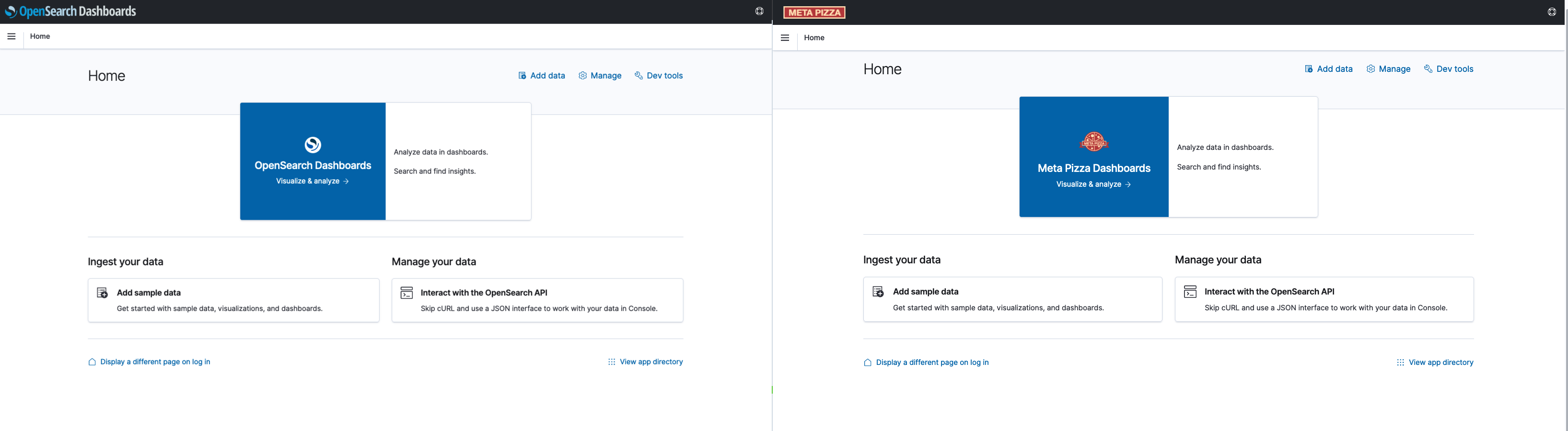The image size is (1568, 431).
Task: Open Add data link in Meta Pizza window
Action: (1334, 68)
